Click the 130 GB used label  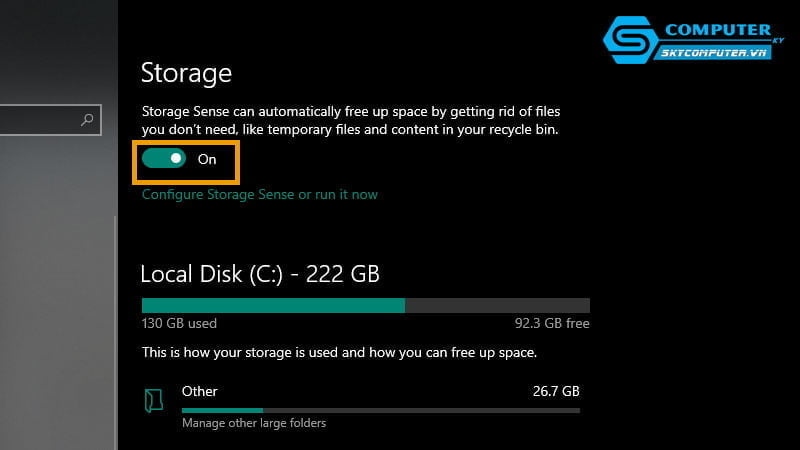click(179, 324)
